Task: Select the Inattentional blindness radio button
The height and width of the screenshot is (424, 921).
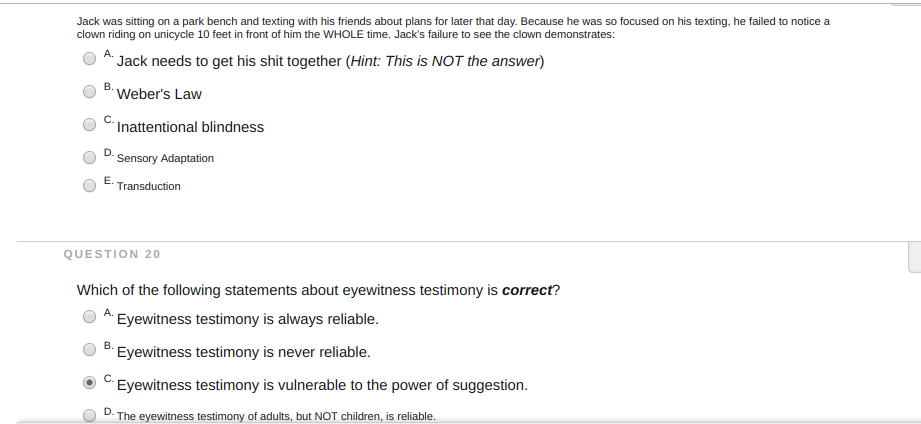Action: 89,124
